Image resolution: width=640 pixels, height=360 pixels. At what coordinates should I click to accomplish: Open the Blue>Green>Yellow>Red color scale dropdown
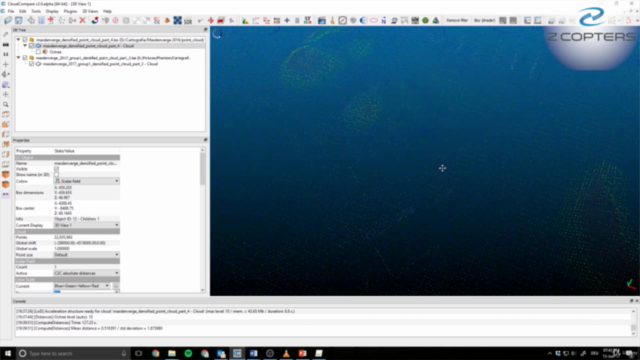click(82, 286)
